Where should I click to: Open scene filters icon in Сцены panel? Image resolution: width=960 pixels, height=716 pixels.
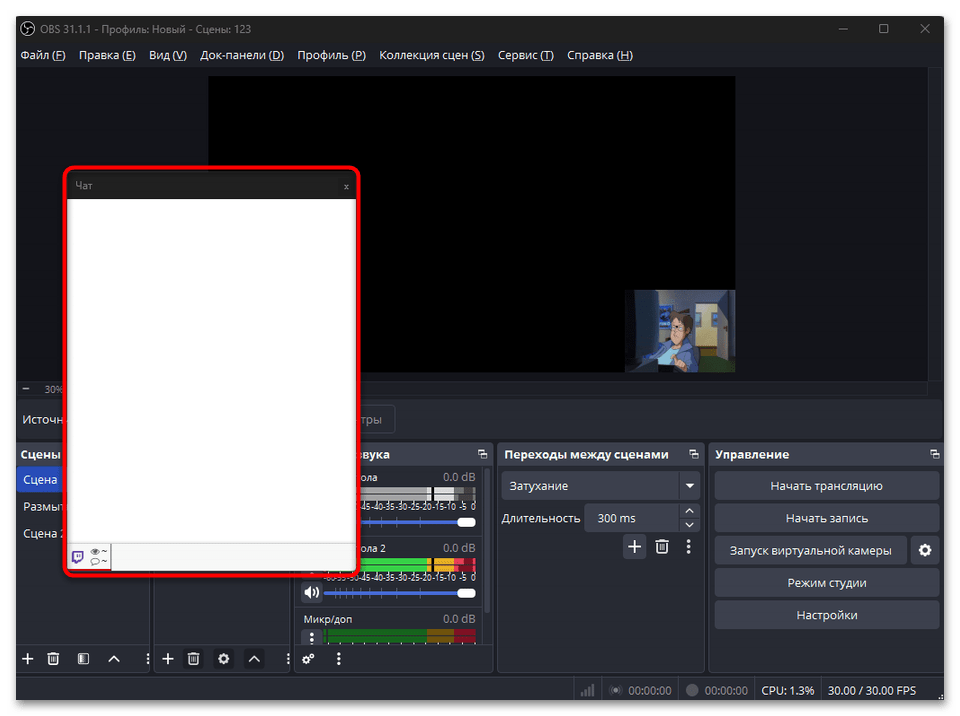point(83,659)
